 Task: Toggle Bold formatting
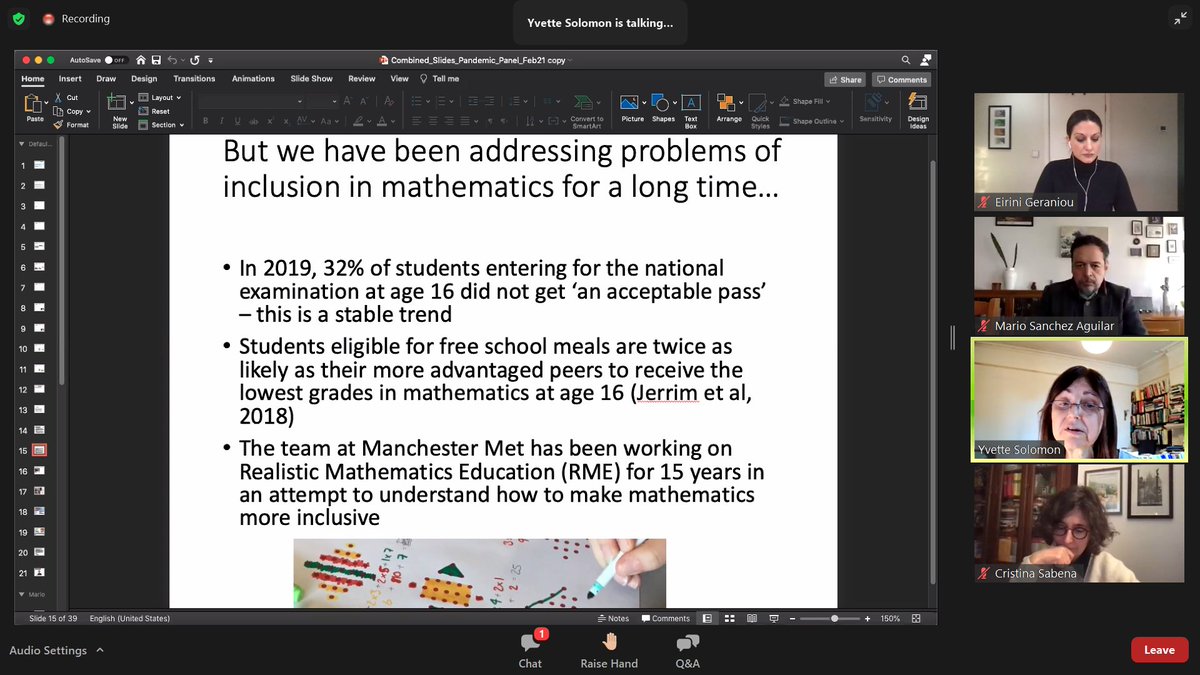pyautogui.click(x=206, y=121)
